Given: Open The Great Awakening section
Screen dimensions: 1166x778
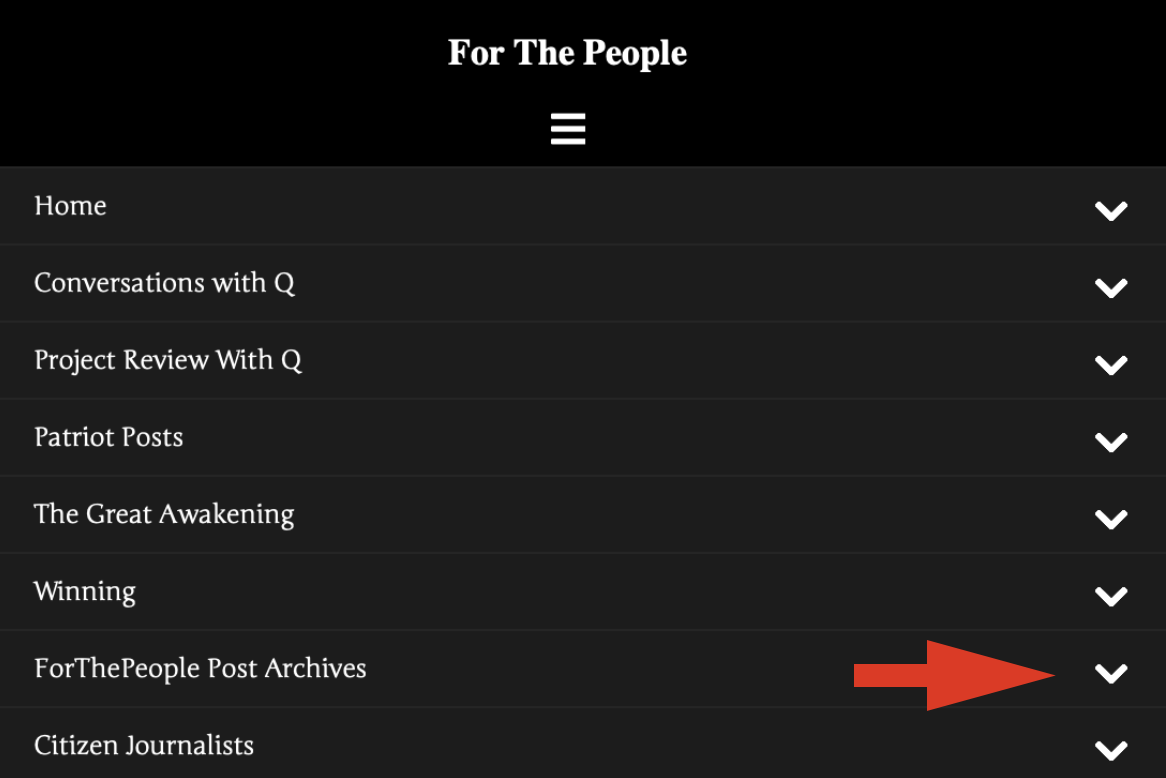Looking at the screenshot, I should click(x=164, y=515).
